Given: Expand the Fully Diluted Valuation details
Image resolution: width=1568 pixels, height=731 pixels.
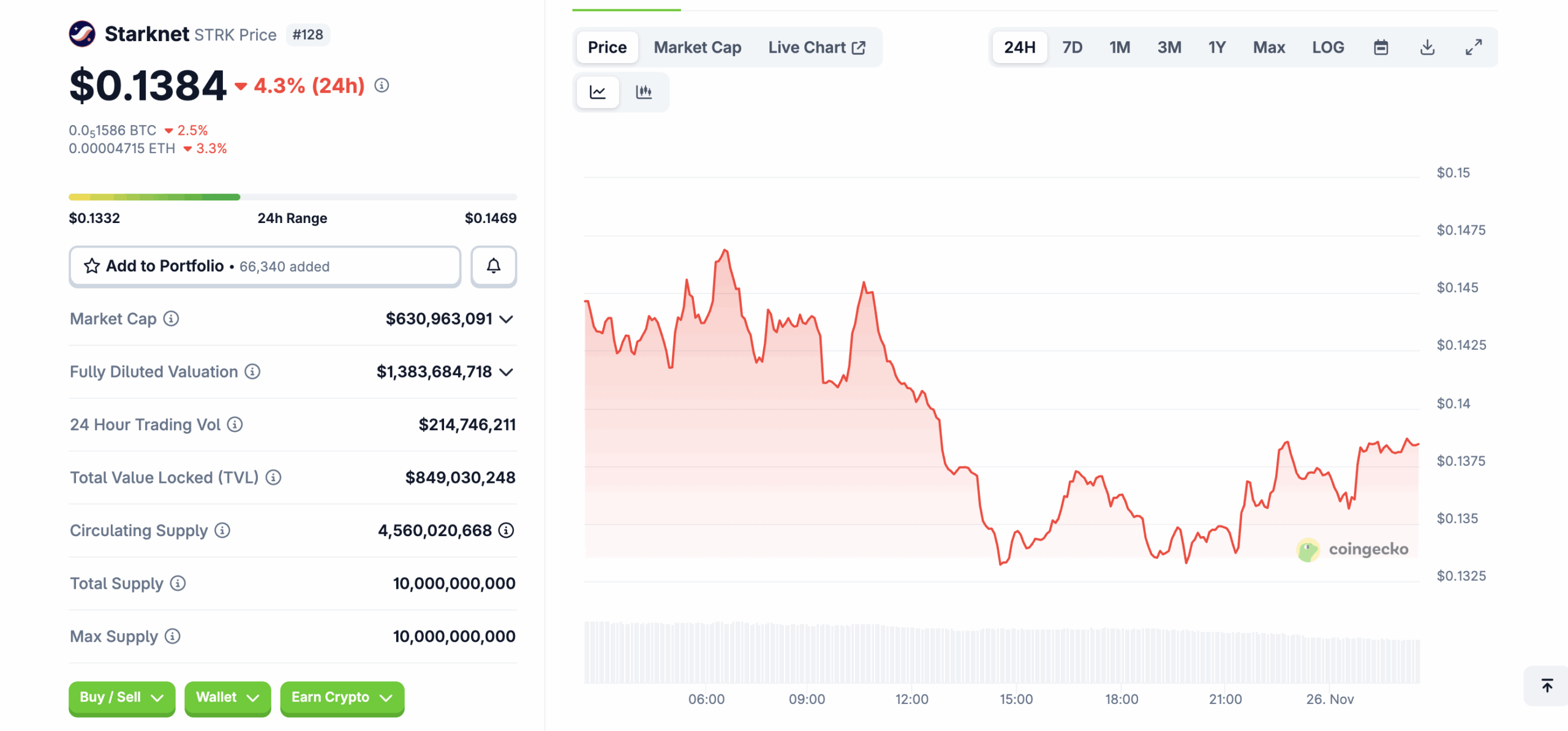Looking at the screenshot, I should [506, 371].
